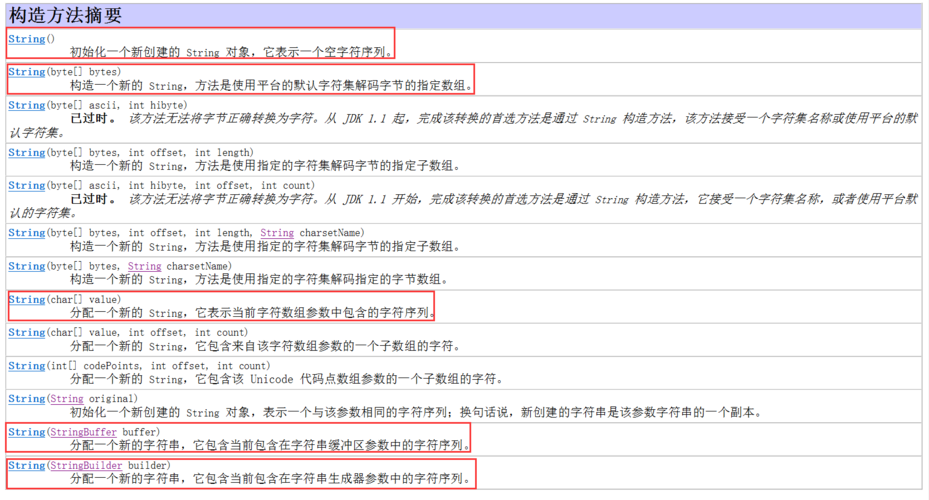
Task: Click description mentioning 字符串生成器参数中的字符序列
Action: point(271,479)
